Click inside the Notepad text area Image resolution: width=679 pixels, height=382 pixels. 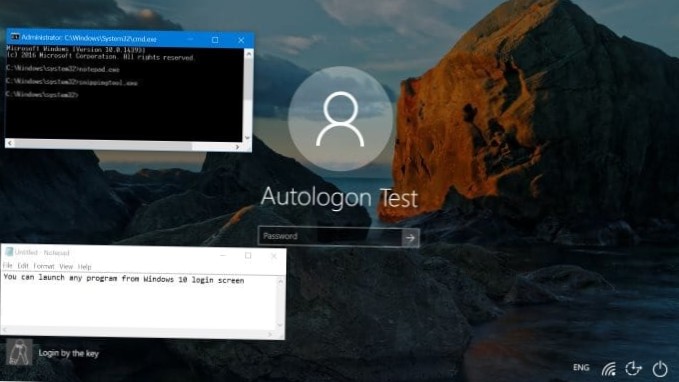(x=139, y=302)
